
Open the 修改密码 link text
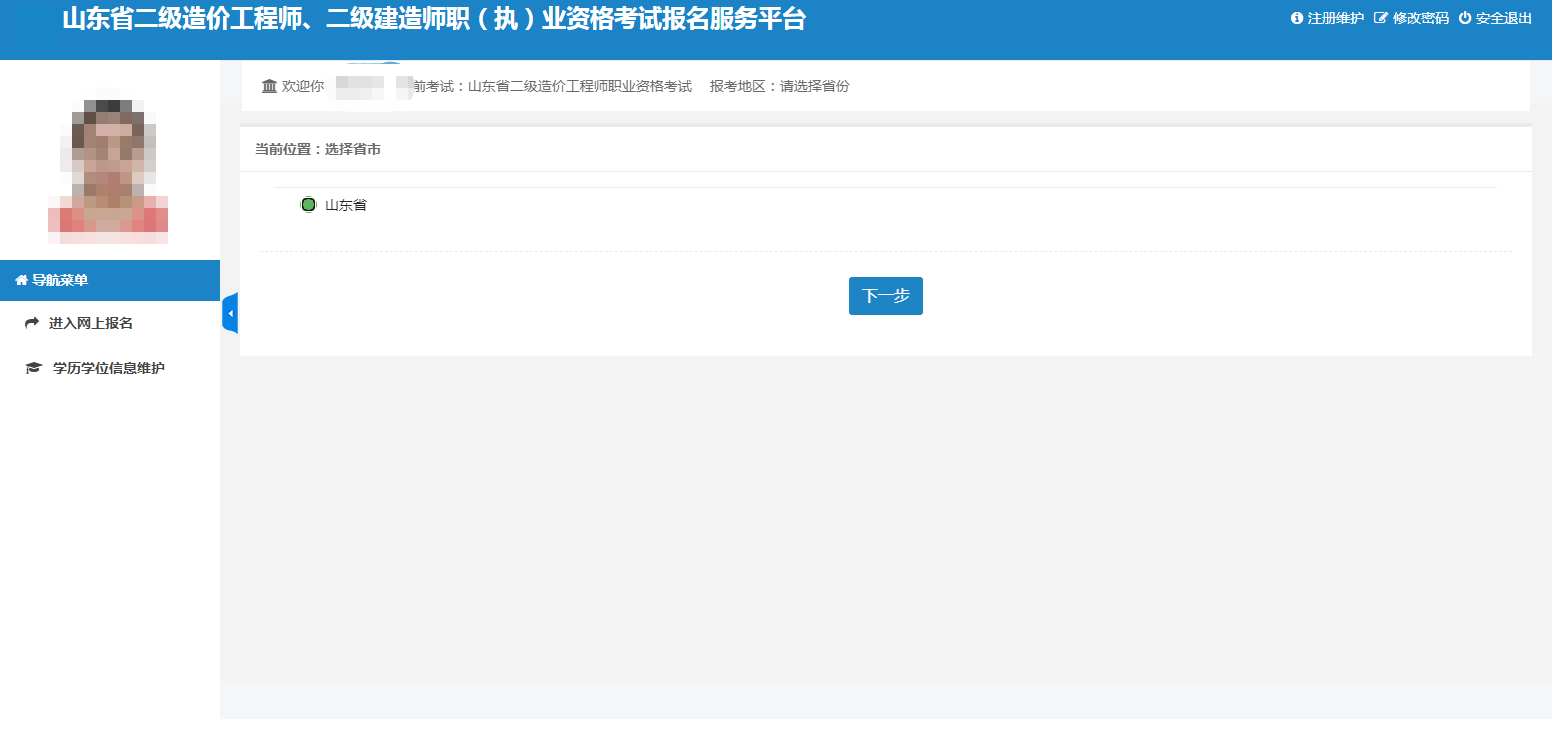click(1420, 18)
